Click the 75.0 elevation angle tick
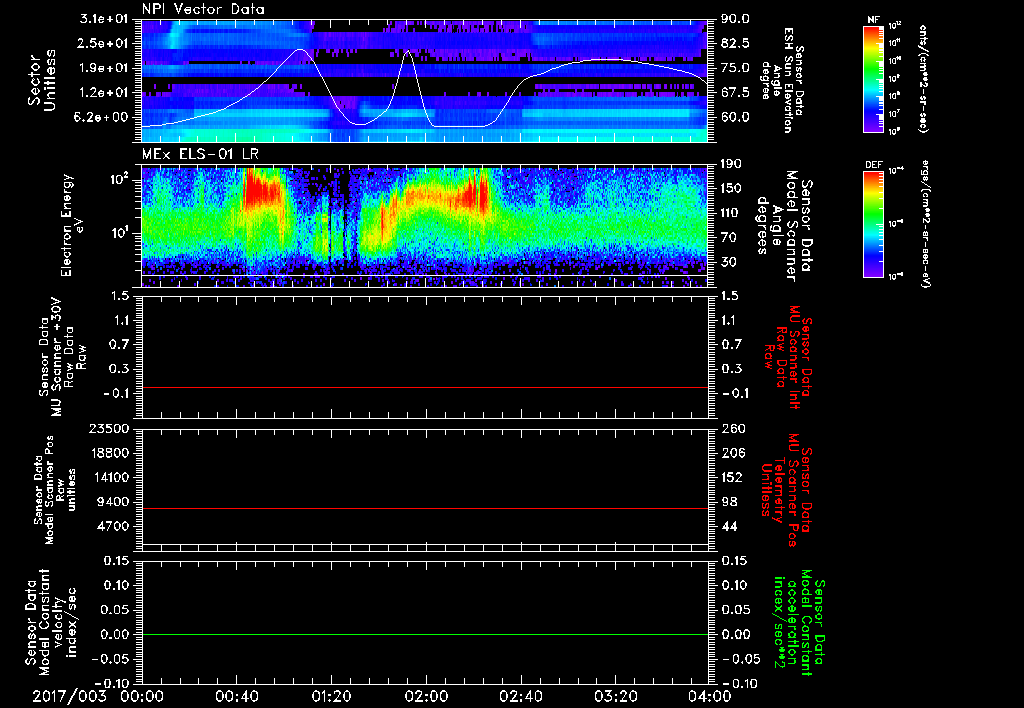Viewport: 1024px width, 708px height. (735, 68)
